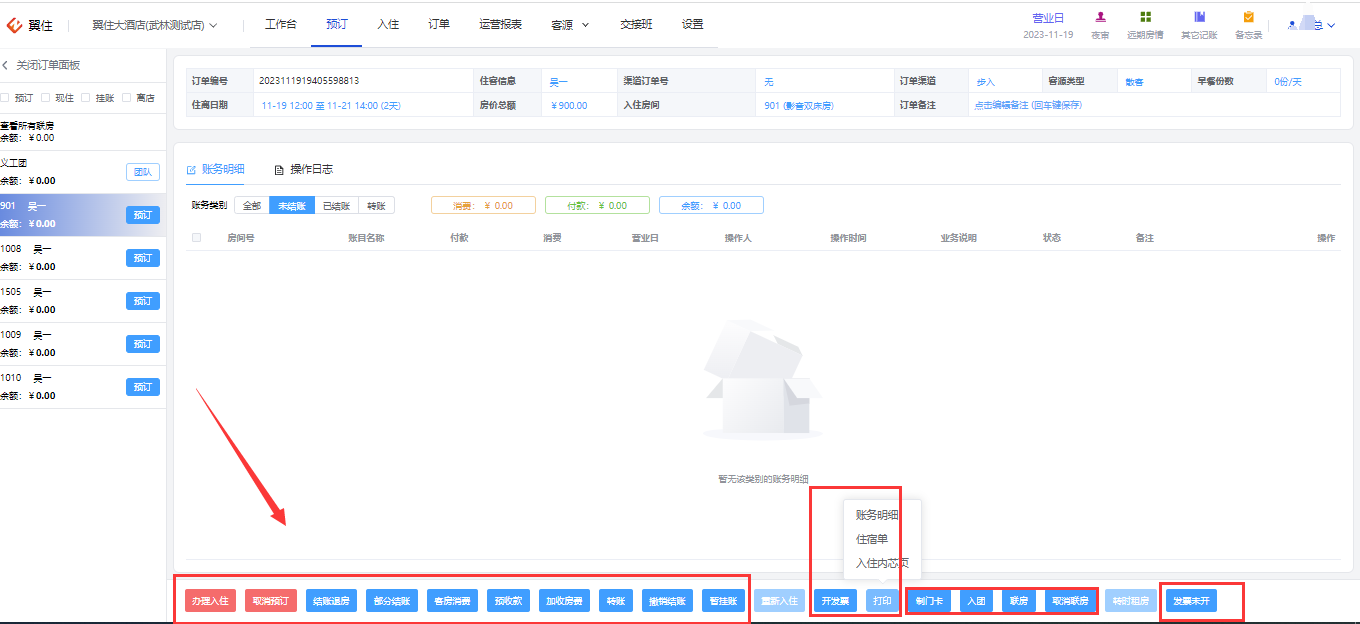This screenshot has width=1360, height=624.
Task: Click the 客房消费 button
Action: coord(452,601)
